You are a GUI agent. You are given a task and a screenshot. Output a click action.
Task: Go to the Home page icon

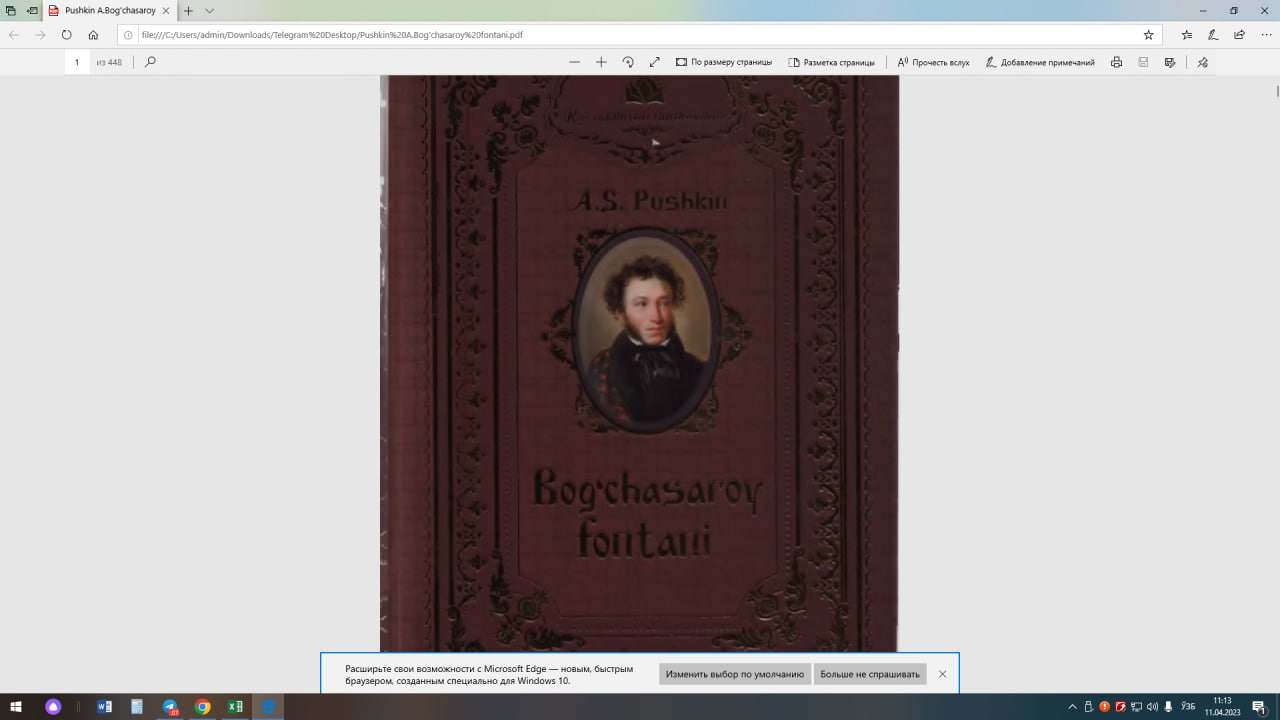[93, 34]
